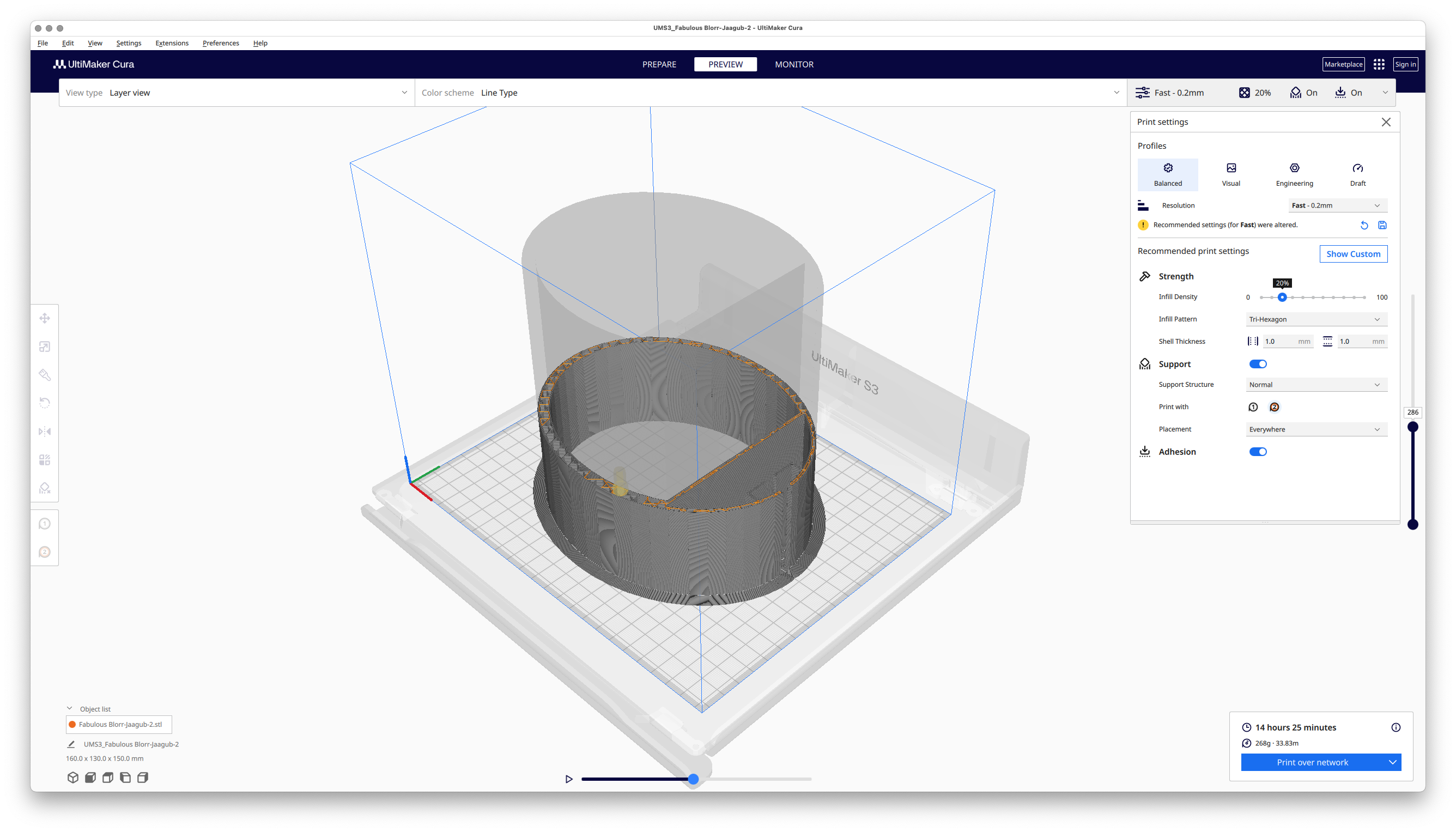
Task: Choose the Draft profile icon
Action: coord(1358,168)
